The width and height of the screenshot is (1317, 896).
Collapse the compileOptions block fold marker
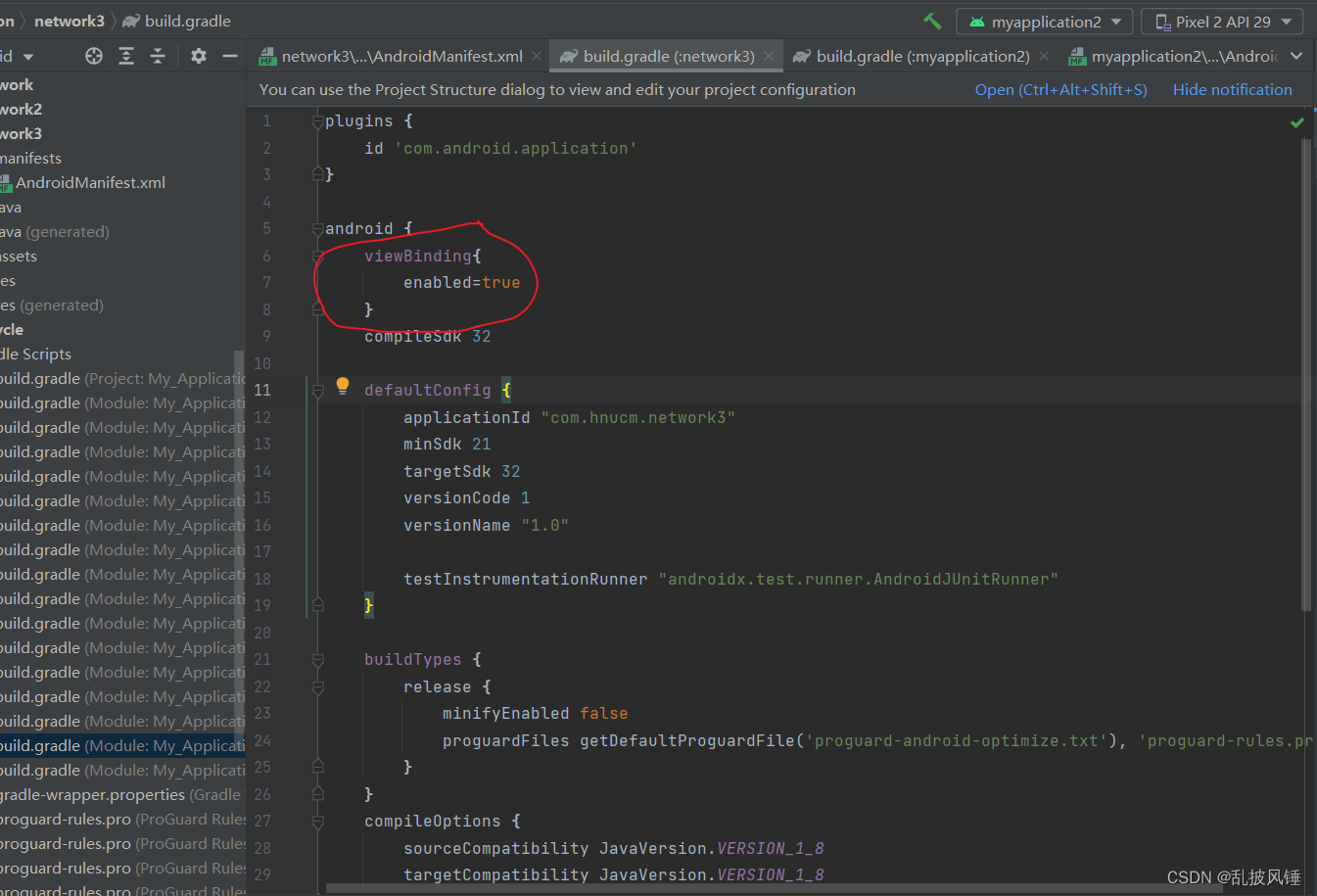pos(317,822)
